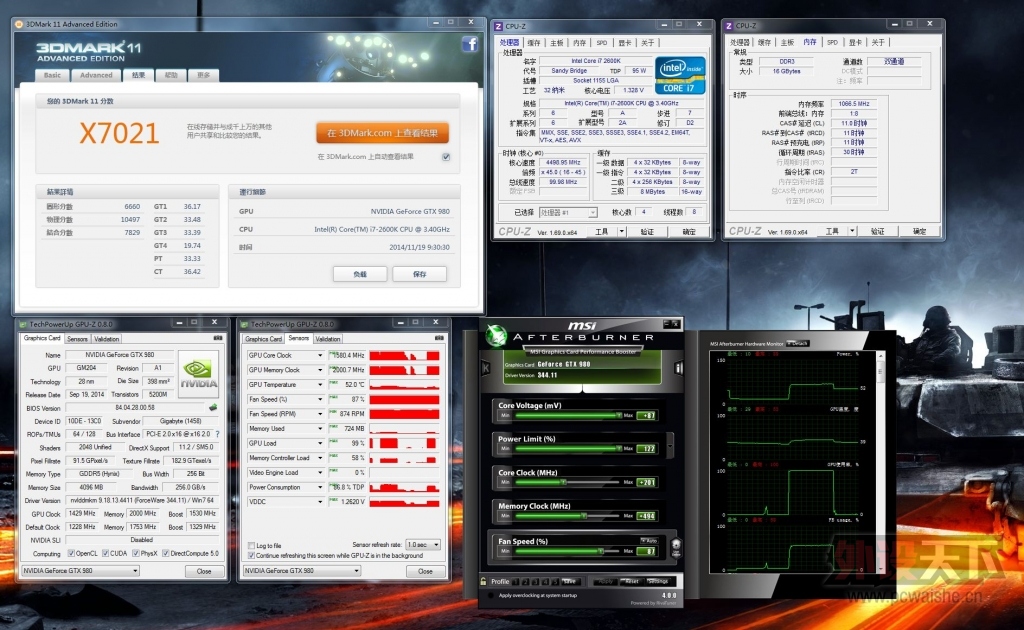
Task: Click the 3DMark 11 title bar icon
Action: (x=19, y=24)
